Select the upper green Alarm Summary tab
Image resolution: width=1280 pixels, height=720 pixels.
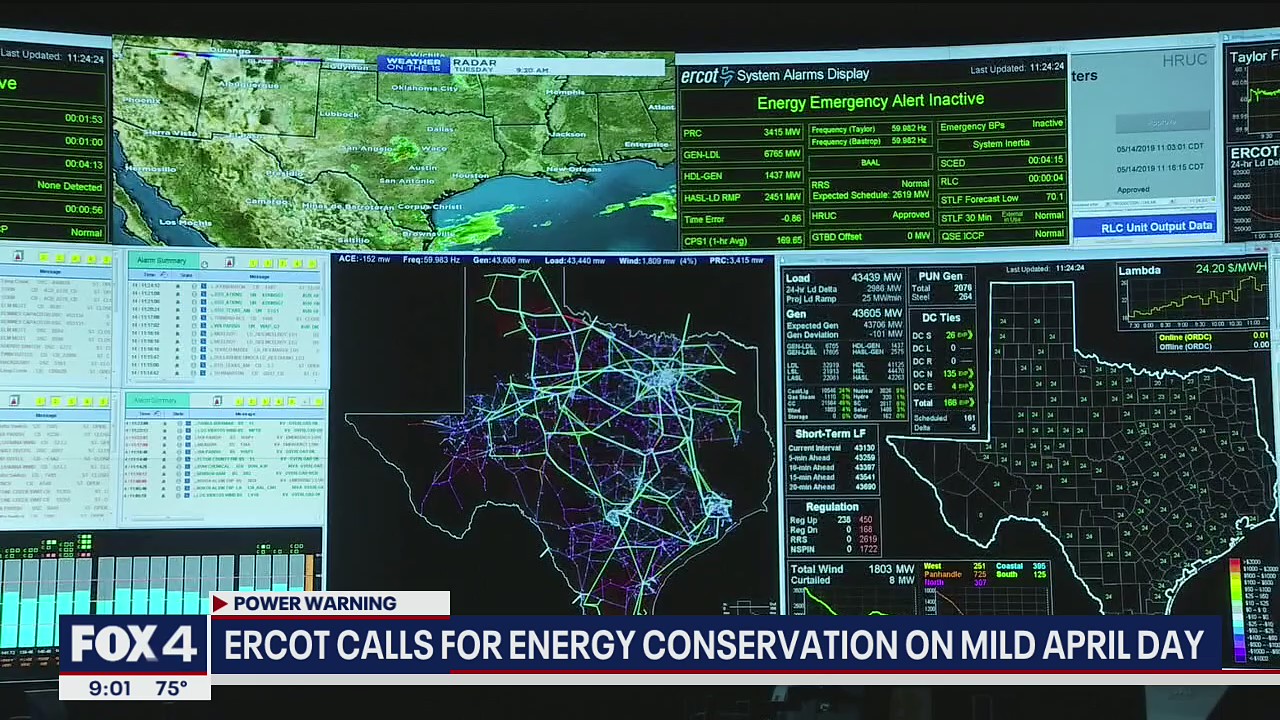[163, 260]
